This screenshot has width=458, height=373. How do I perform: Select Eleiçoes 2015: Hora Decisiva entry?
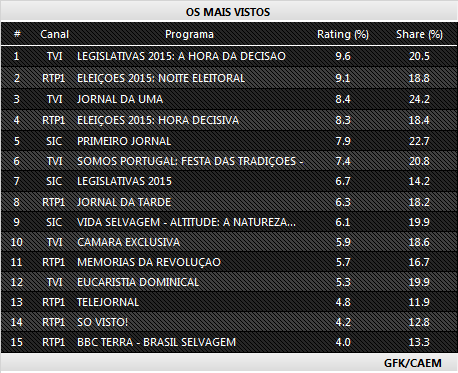(x=229, y=120)
